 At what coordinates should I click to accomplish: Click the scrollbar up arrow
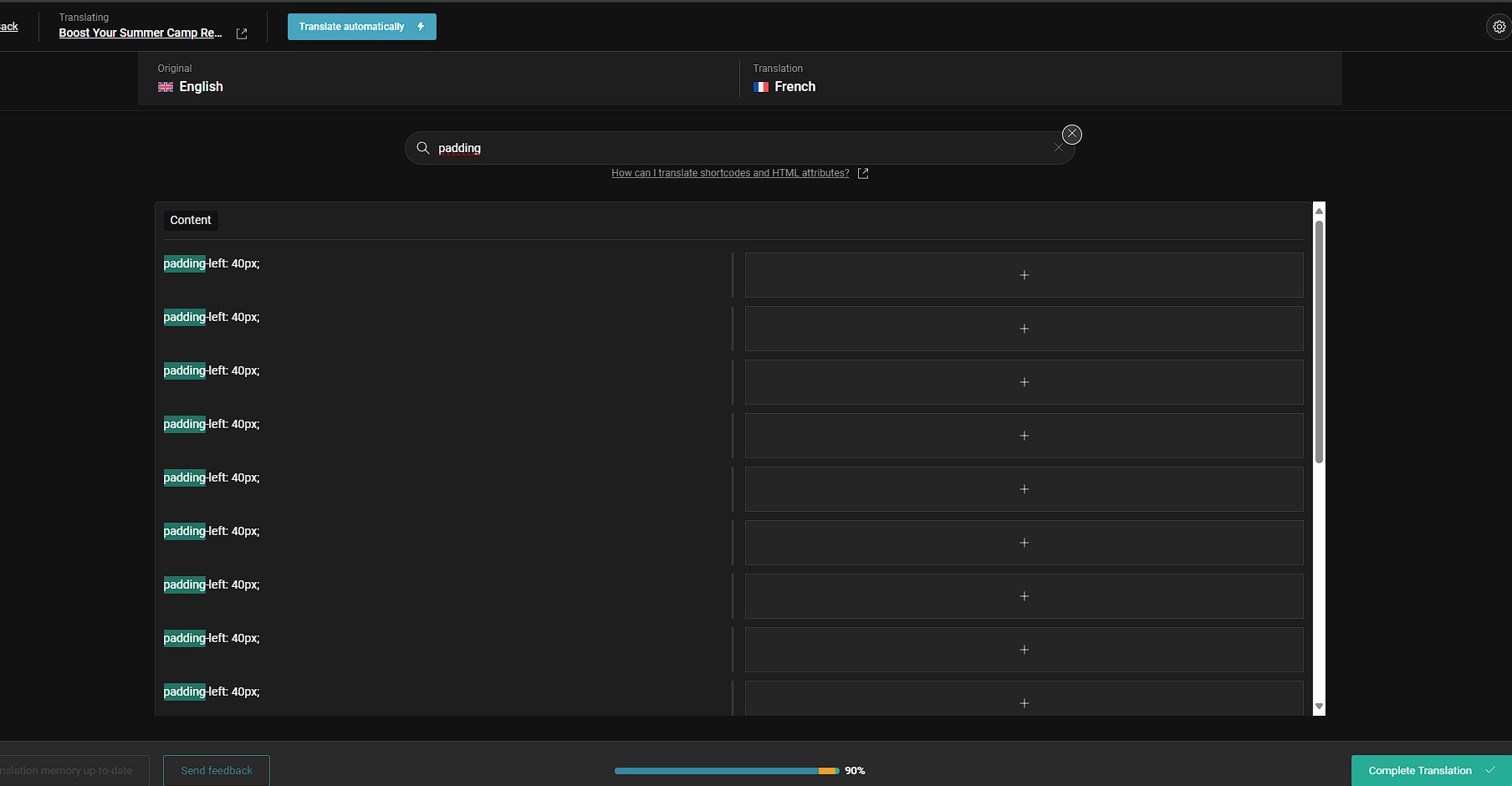tap(1319, 211)
